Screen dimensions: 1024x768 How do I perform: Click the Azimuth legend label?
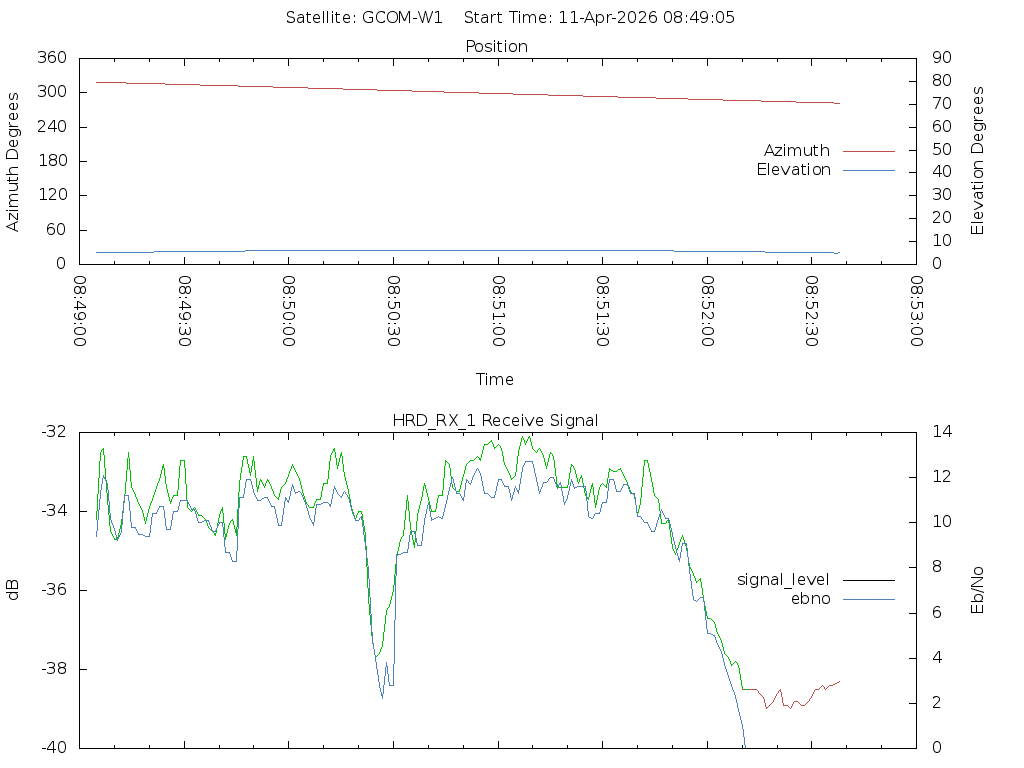pyautogui.click(x=796, y=151)
